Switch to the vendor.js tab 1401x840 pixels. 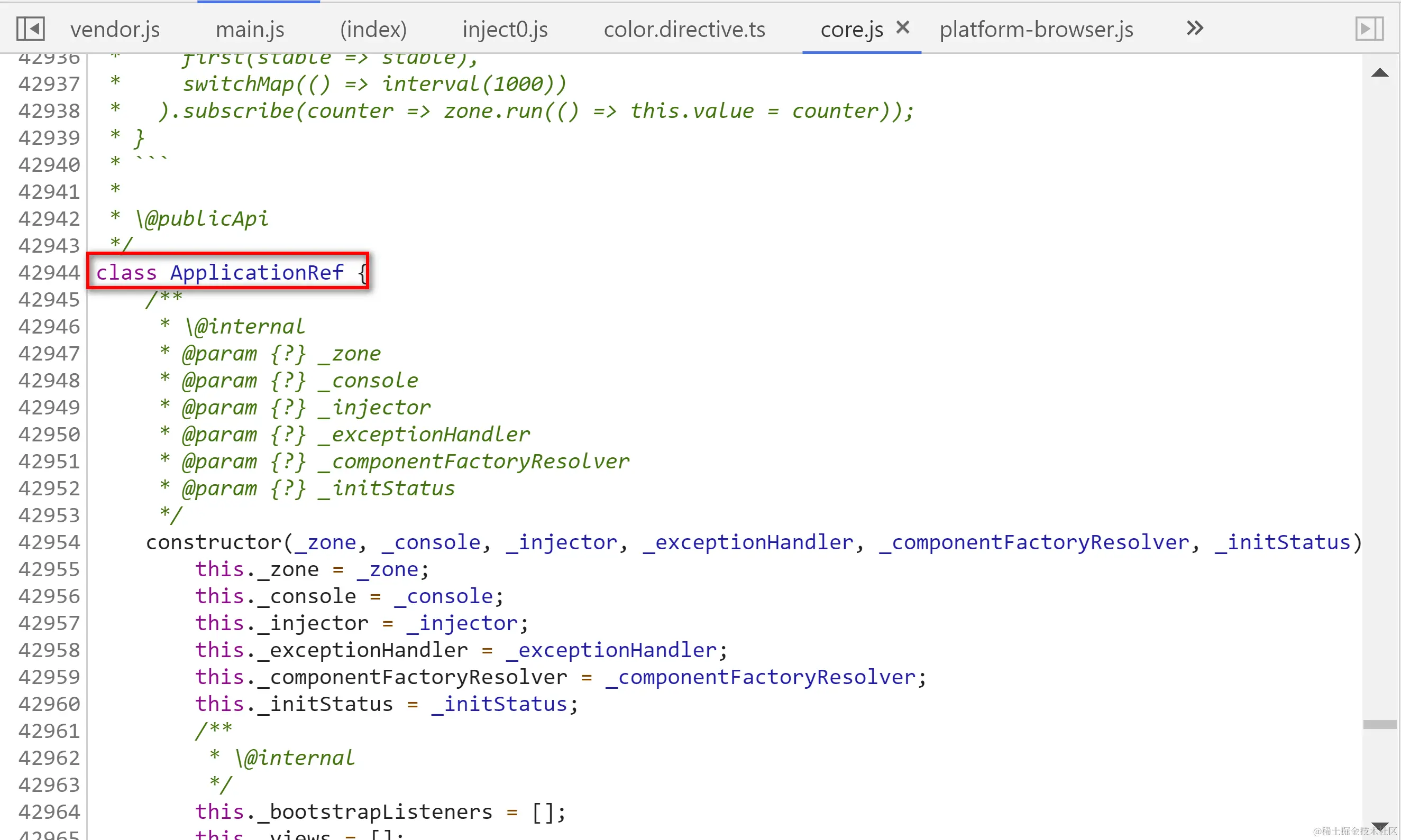point(115,30)
